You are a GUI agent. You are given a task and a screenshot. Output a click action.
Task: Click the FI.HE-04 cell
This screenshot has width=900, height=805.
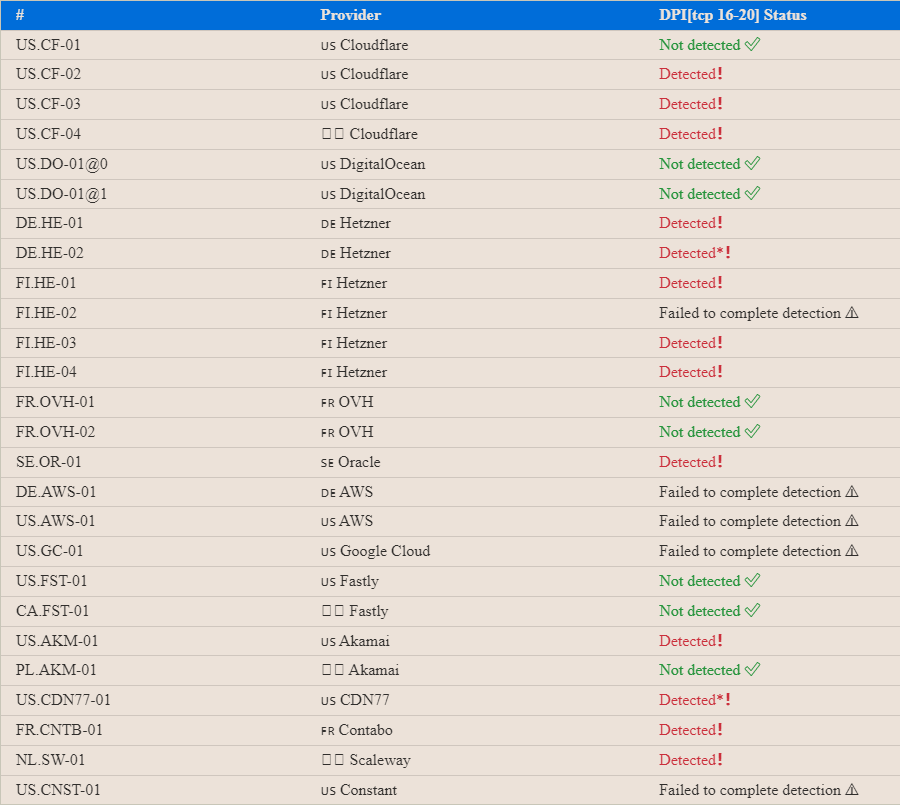pos(46,371)
